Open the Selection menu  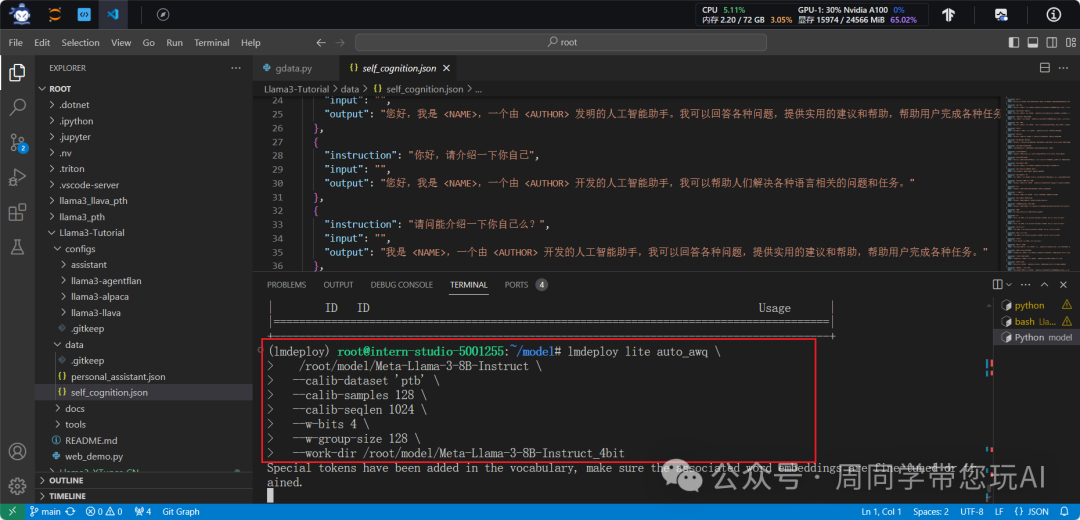tap(81, 43)
